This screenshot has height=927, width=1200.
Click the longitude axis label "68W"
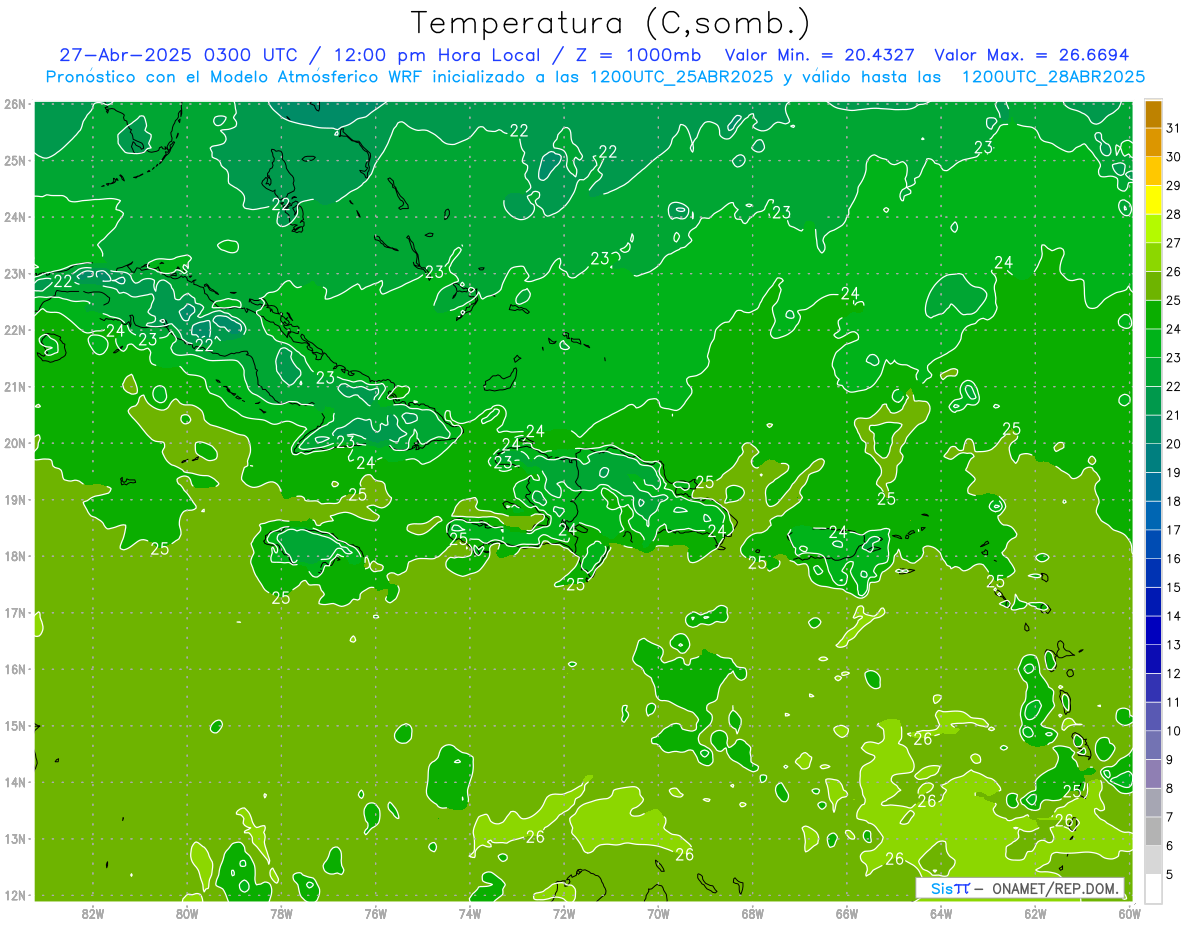coord(752,913)
